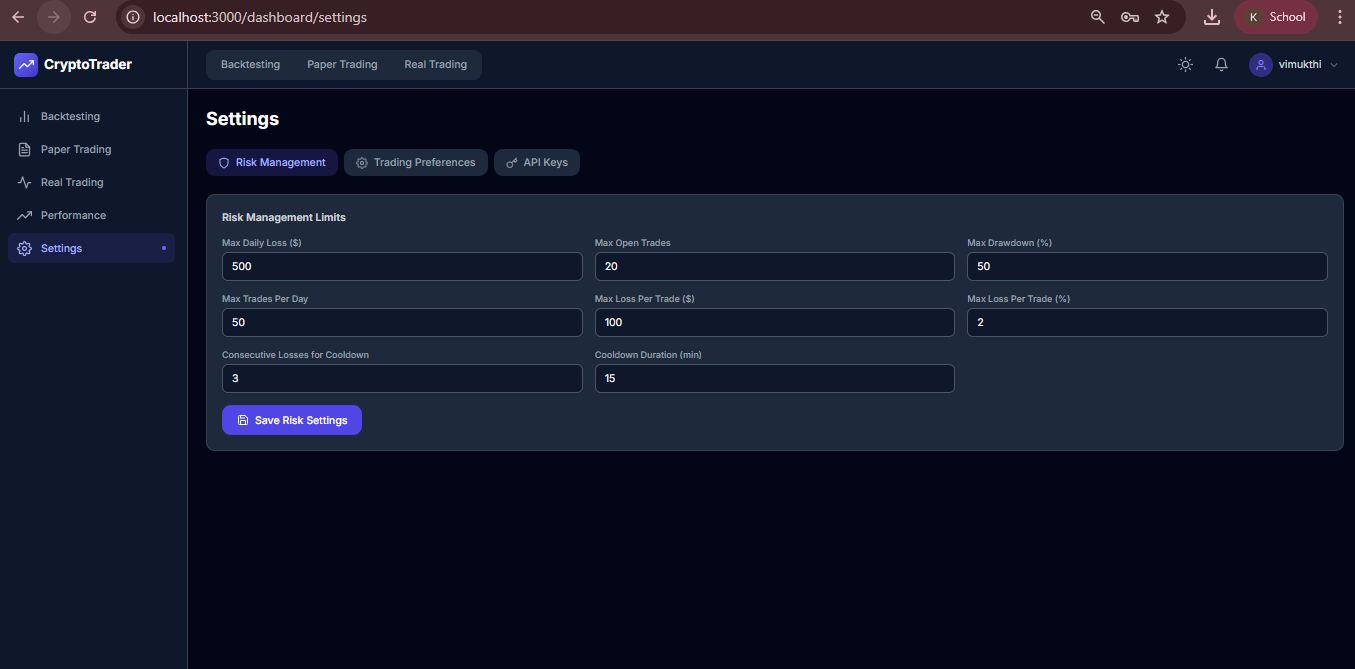Screen dimensions: 1355x669
Task: Open the saved passwords key icon
Action: 1130,17
